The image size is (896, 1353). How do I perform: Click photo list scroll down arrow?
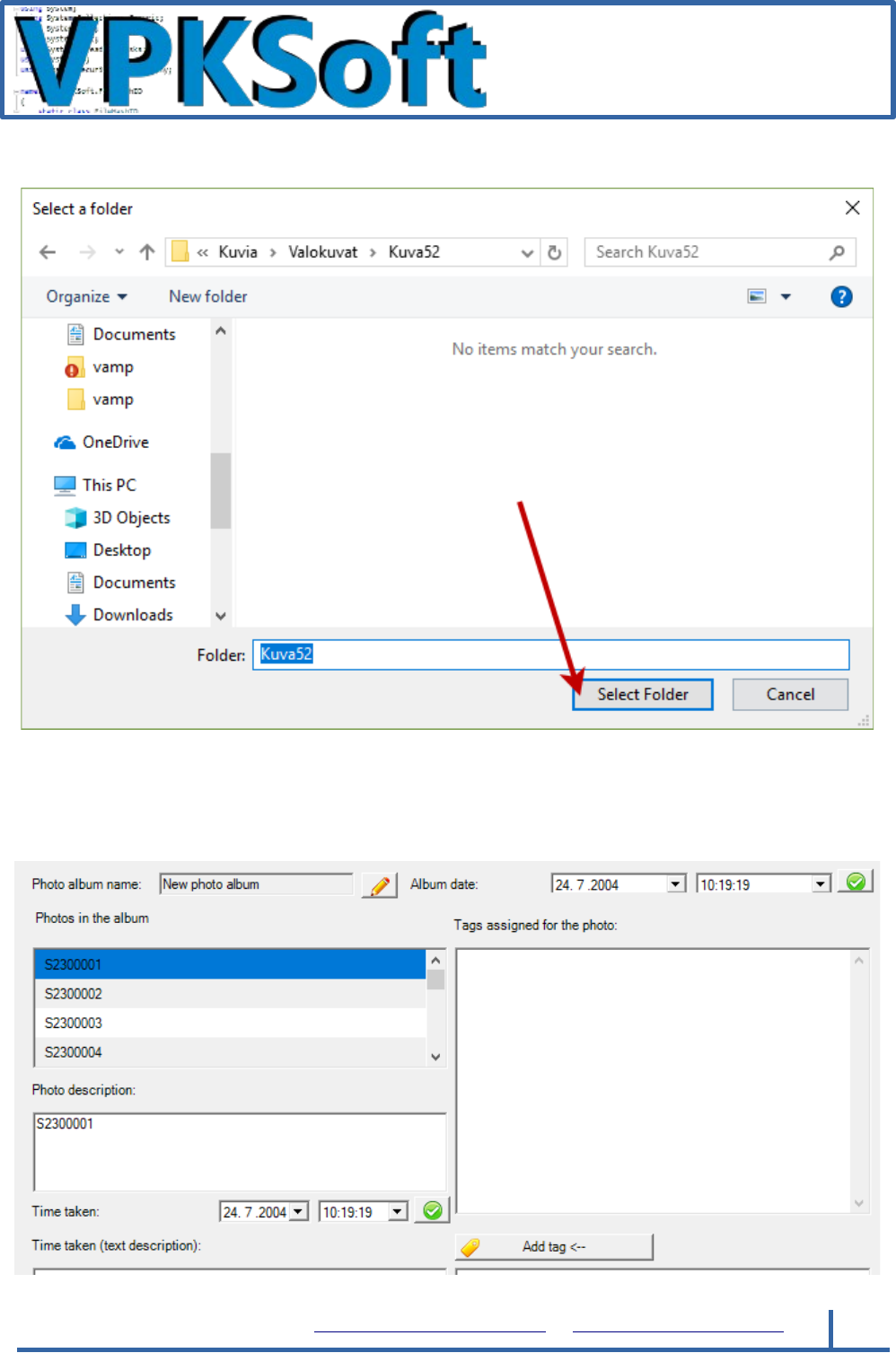[x=436, y=1057]
